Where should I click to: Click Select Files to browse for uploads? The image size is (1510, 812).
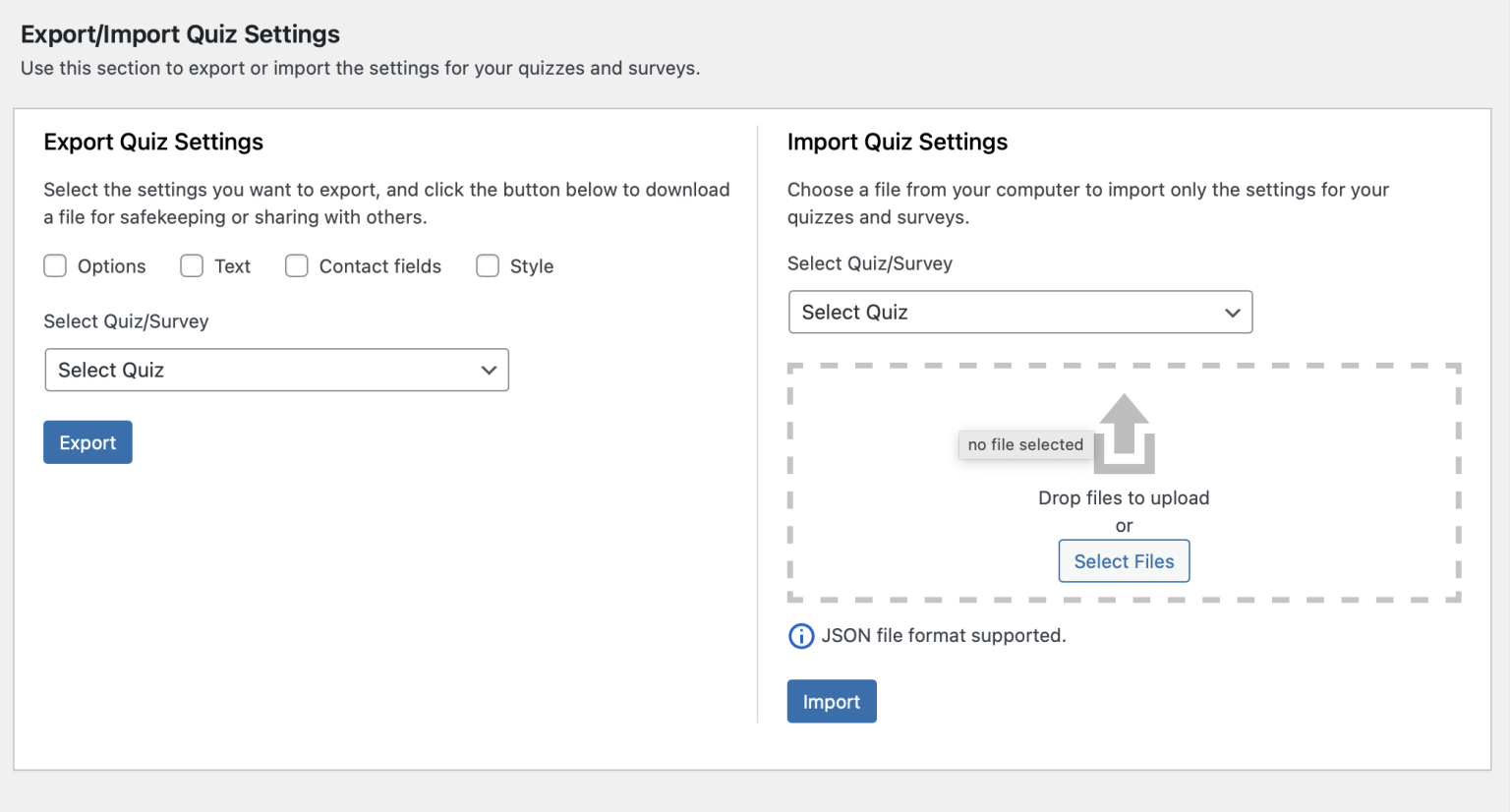(x=1124, y=560)
